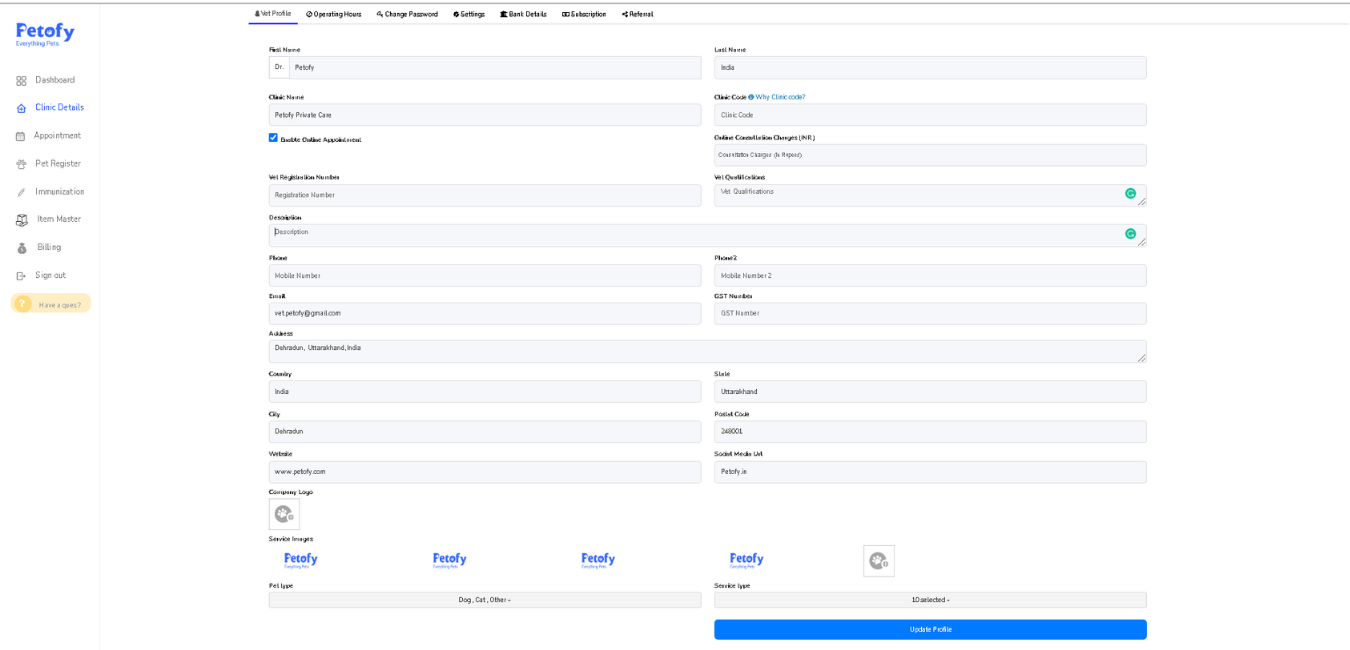The width and height of the screenshot is (1350, 650).
Task: Open the Bank Details tab
Action: coord(523,14)
